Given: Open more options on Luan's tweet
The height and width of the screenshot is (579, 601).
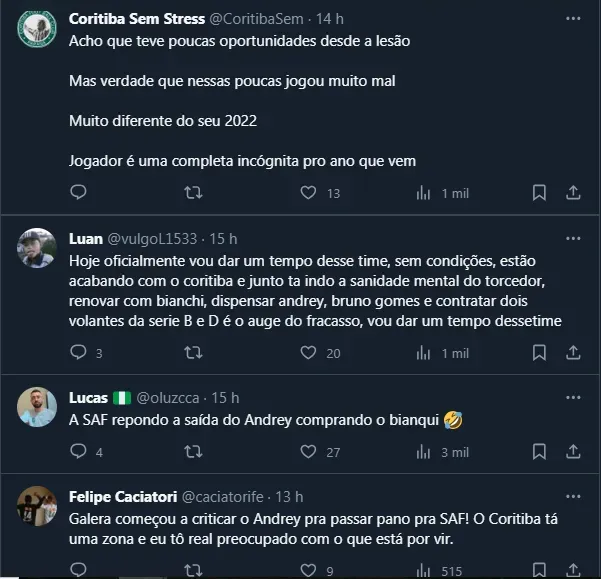Looking at the screenshot, I should tap(573, 238).
